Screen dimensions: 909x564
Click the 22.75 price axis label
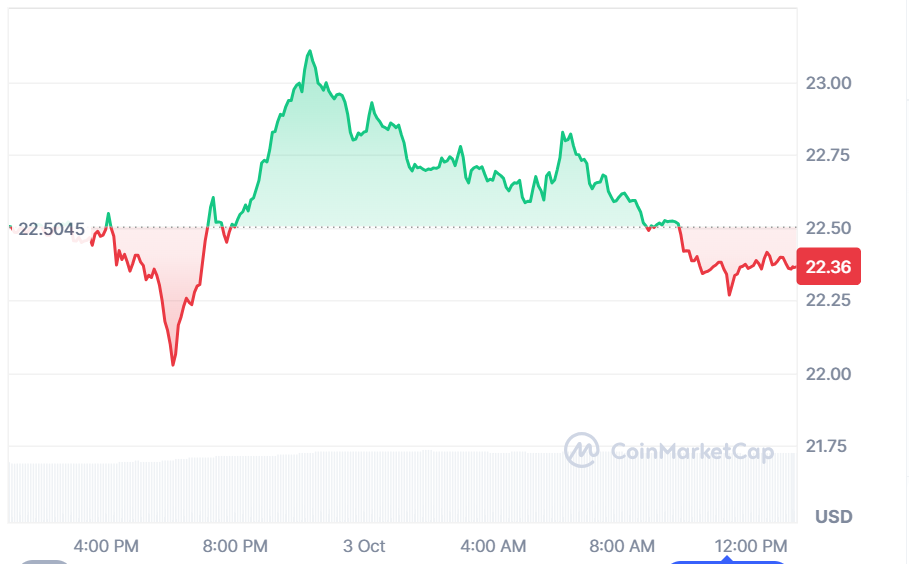tap(828, 155)
